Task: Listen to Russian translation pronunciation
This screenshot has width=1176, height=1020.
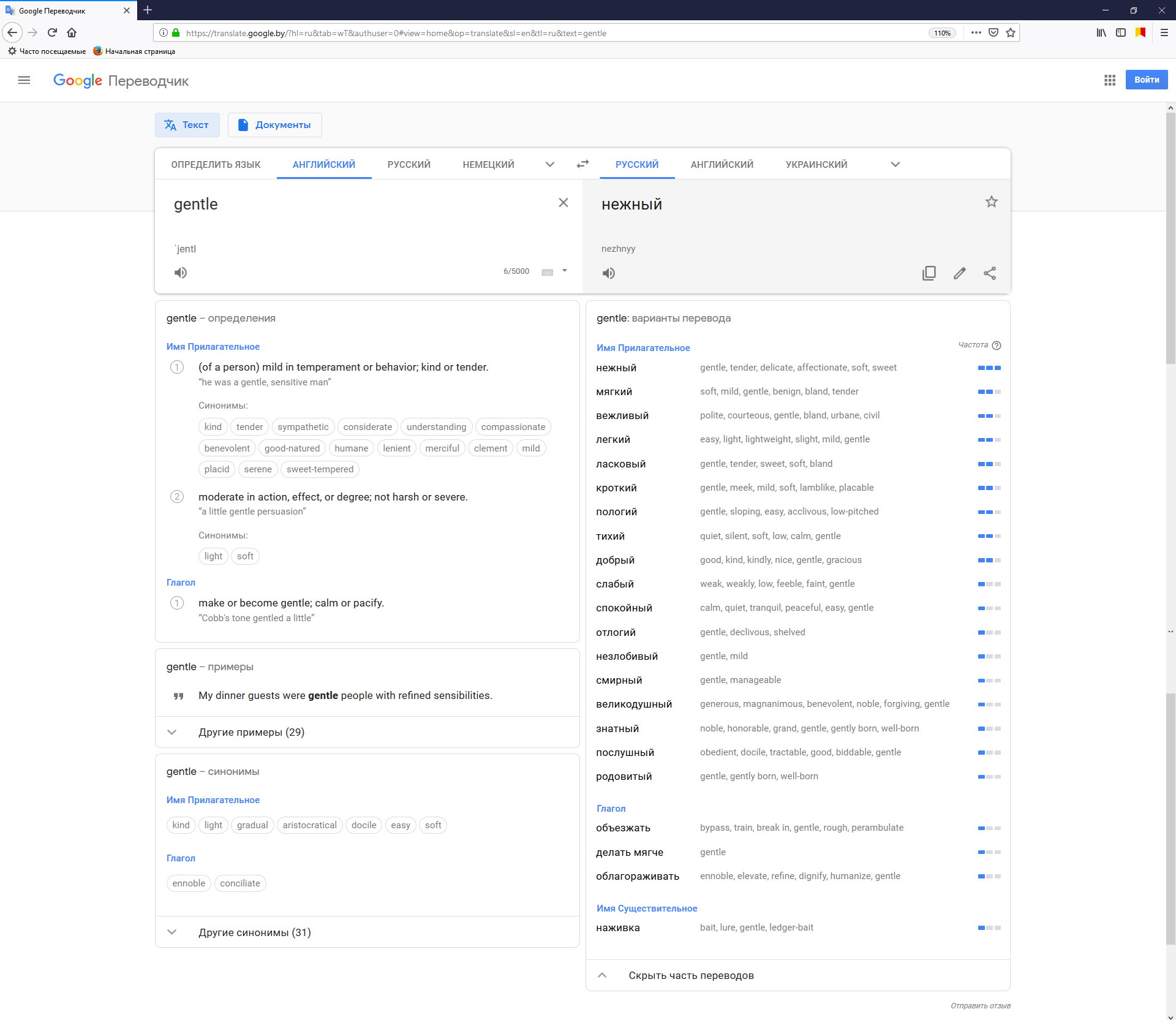Action: [x=608, y=273]
